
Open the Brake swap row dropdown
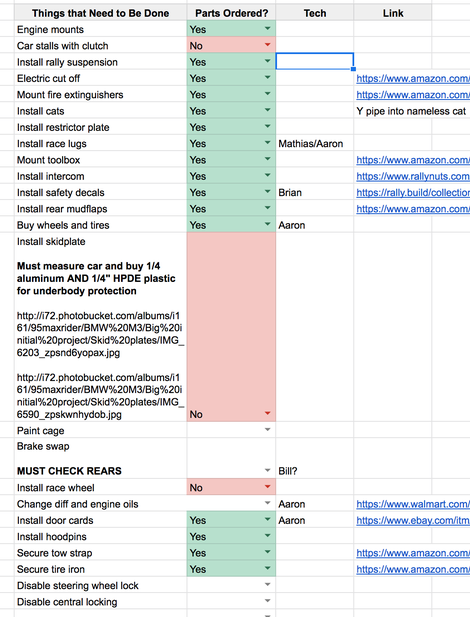point(268,471)
